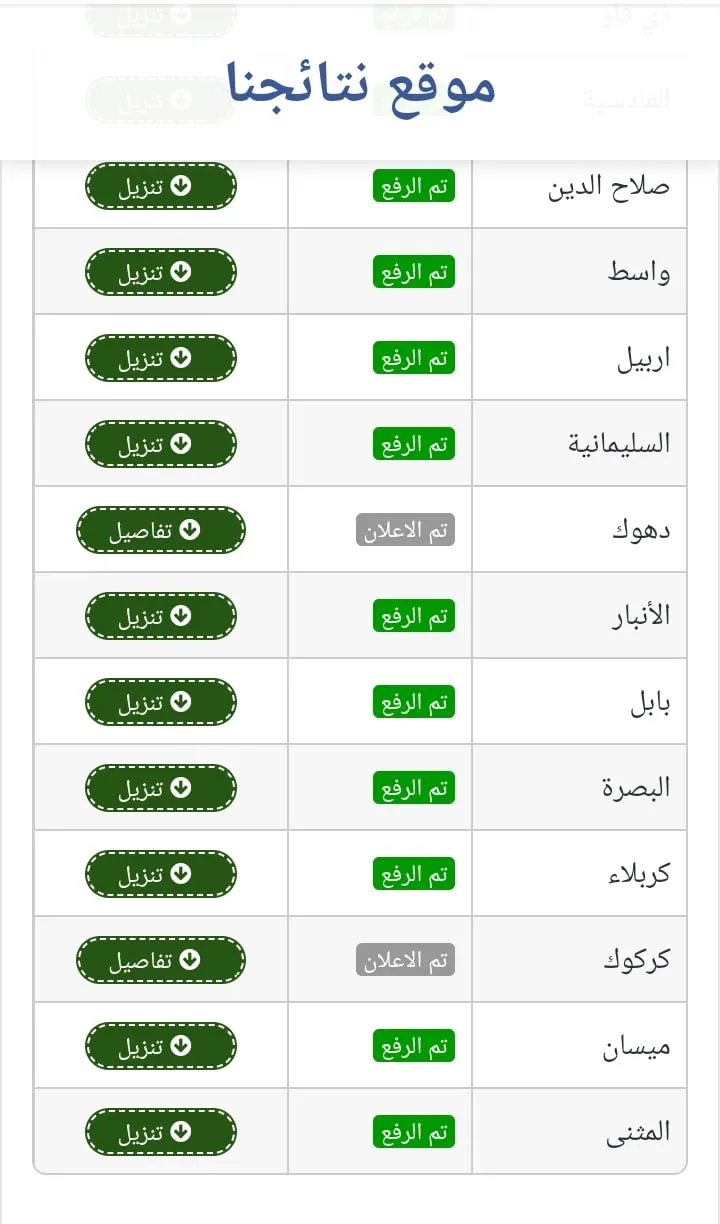The image size is (720, 1224).
Task: Select the كربلاء governorate name
Action: (x=637, y=874)
